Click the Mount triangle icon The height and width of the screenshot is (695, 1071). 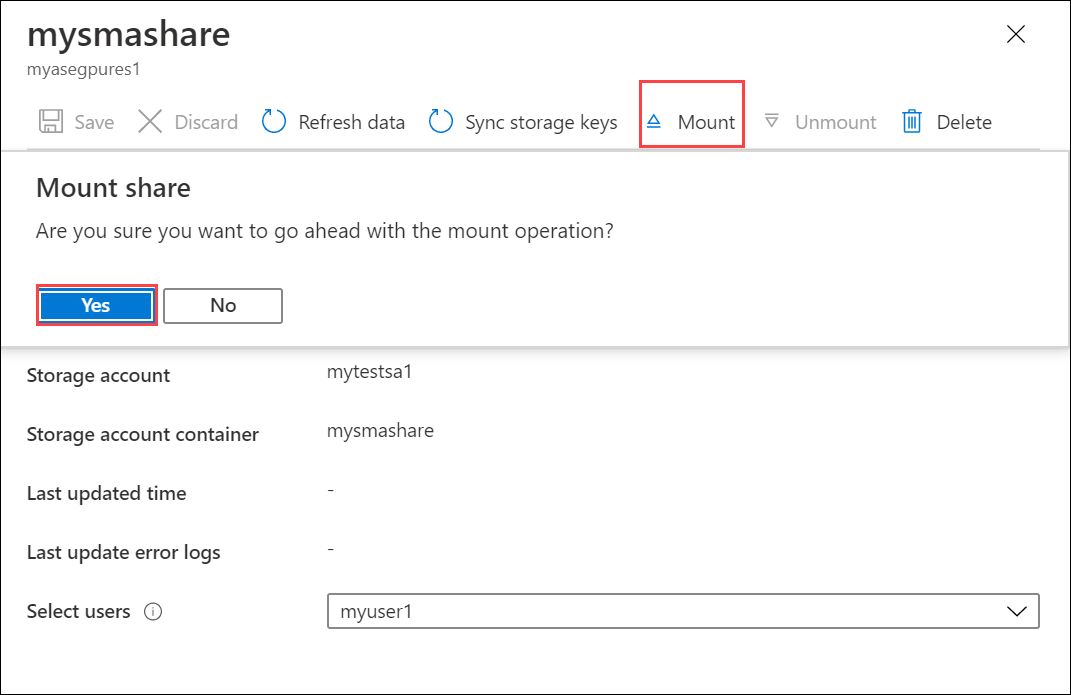point(654,122)
